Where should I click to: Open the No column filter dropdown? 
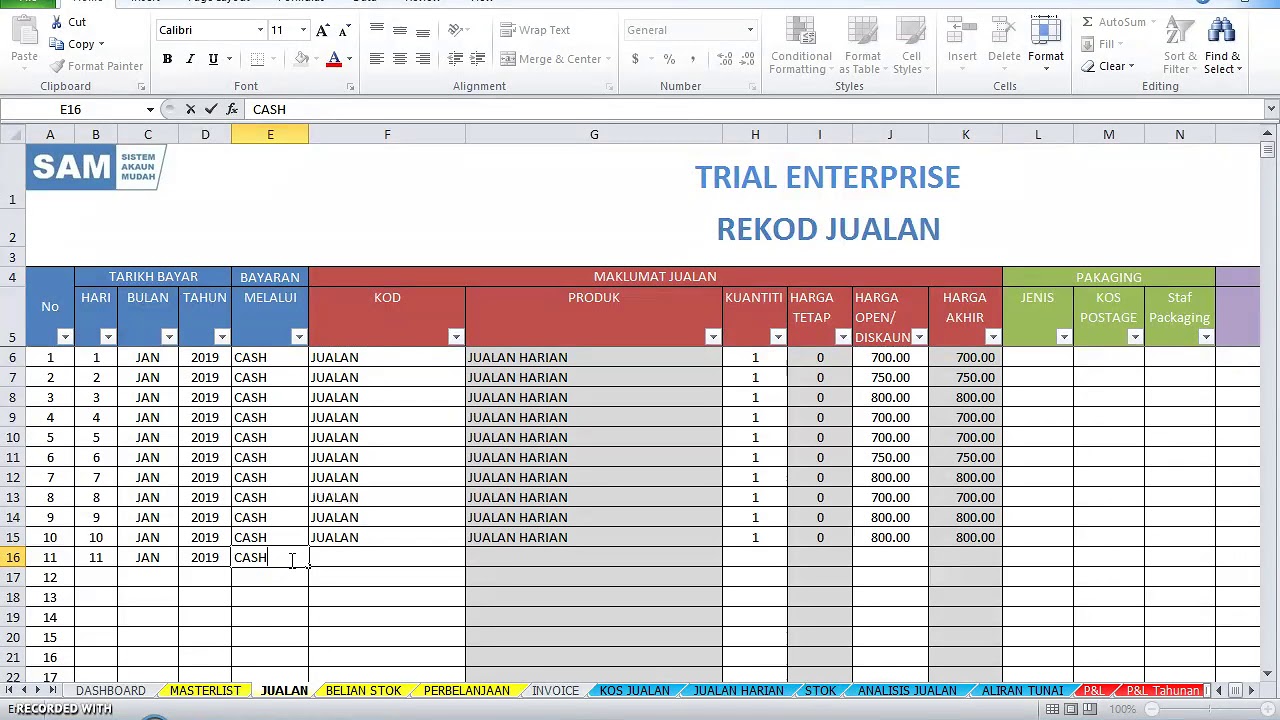tap(65, 337)
